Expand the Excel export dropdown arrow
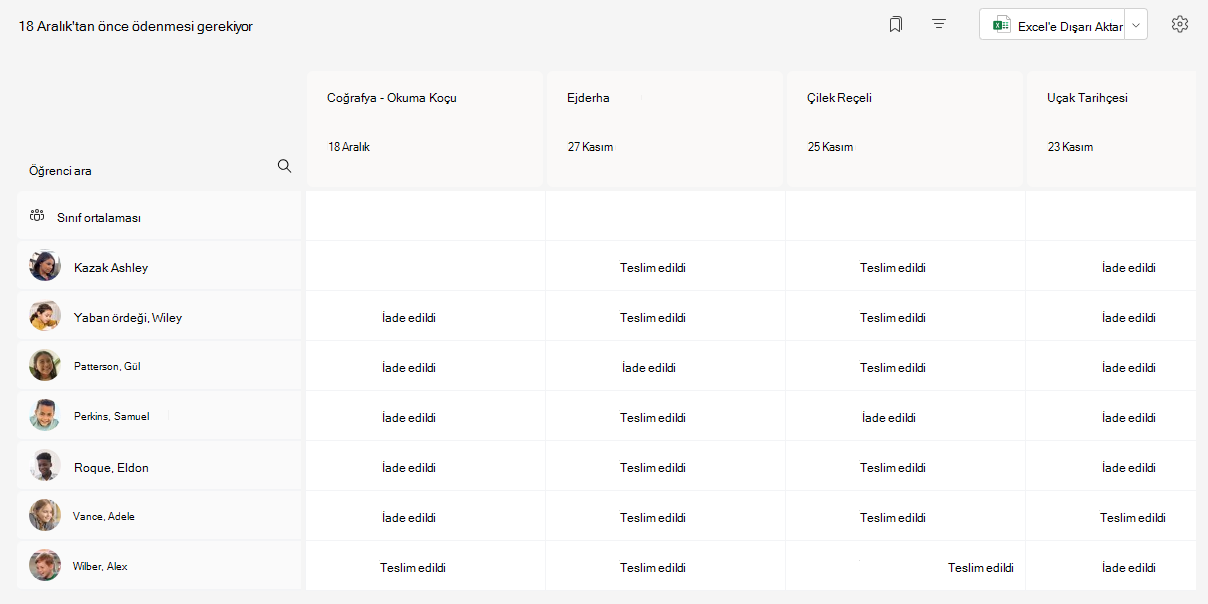 (x=1136, y=26)
